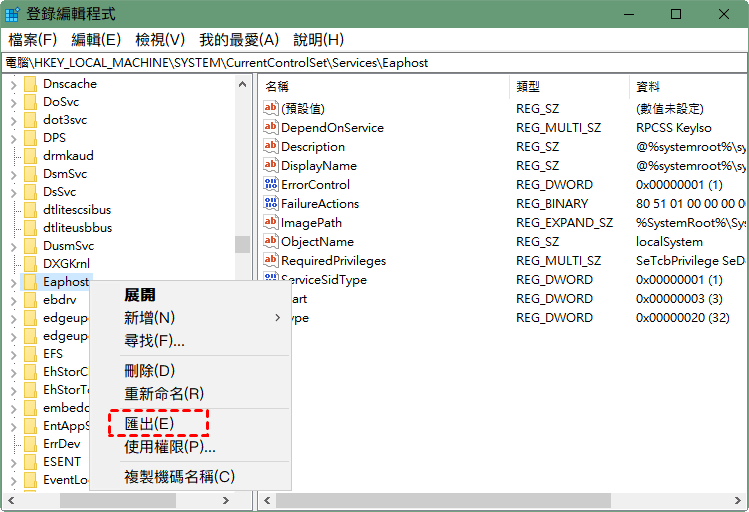The image size is (749, 512).
Task: Click the DusmSvc folder icon
Action: (x=30, y=246)
